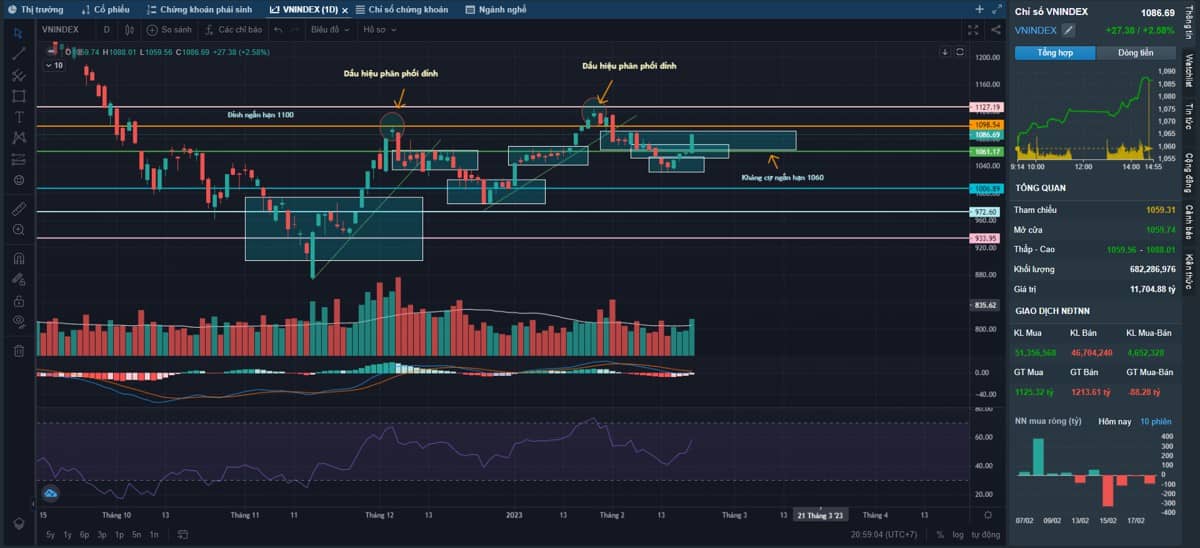Change the D timeframe interval

[x=106, y=29]
